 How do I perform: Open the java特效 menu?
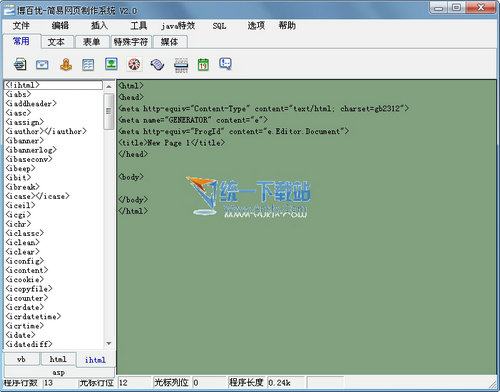178,26
